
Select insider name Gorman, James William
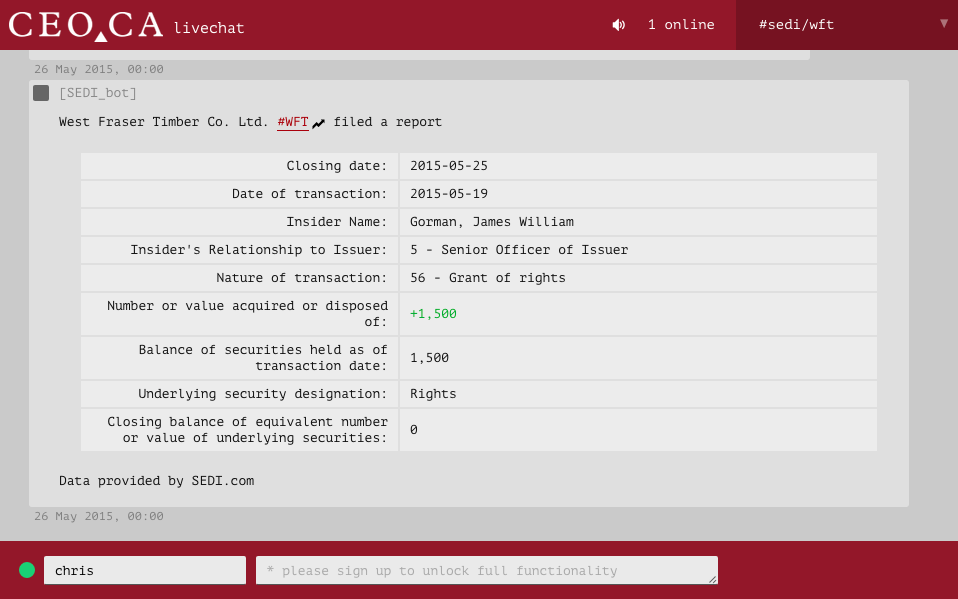492,222
